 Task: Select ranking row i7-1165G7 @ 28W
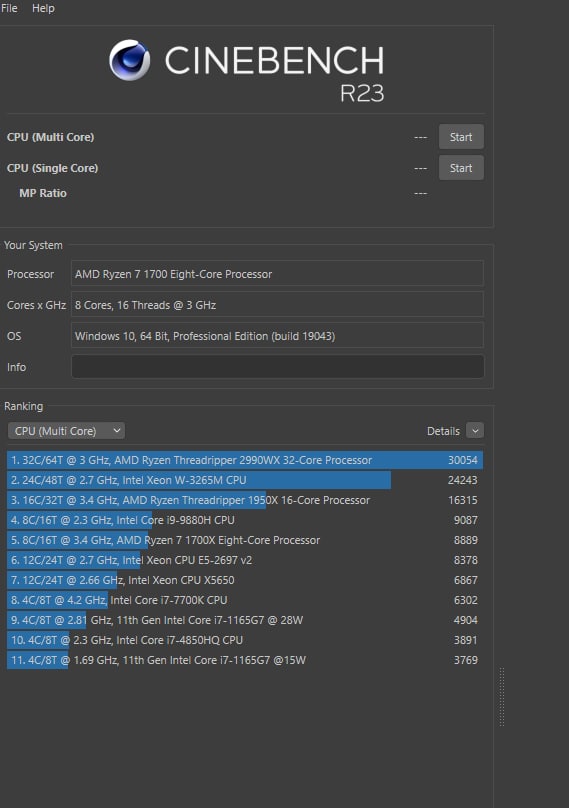click(x=245, y=620)
